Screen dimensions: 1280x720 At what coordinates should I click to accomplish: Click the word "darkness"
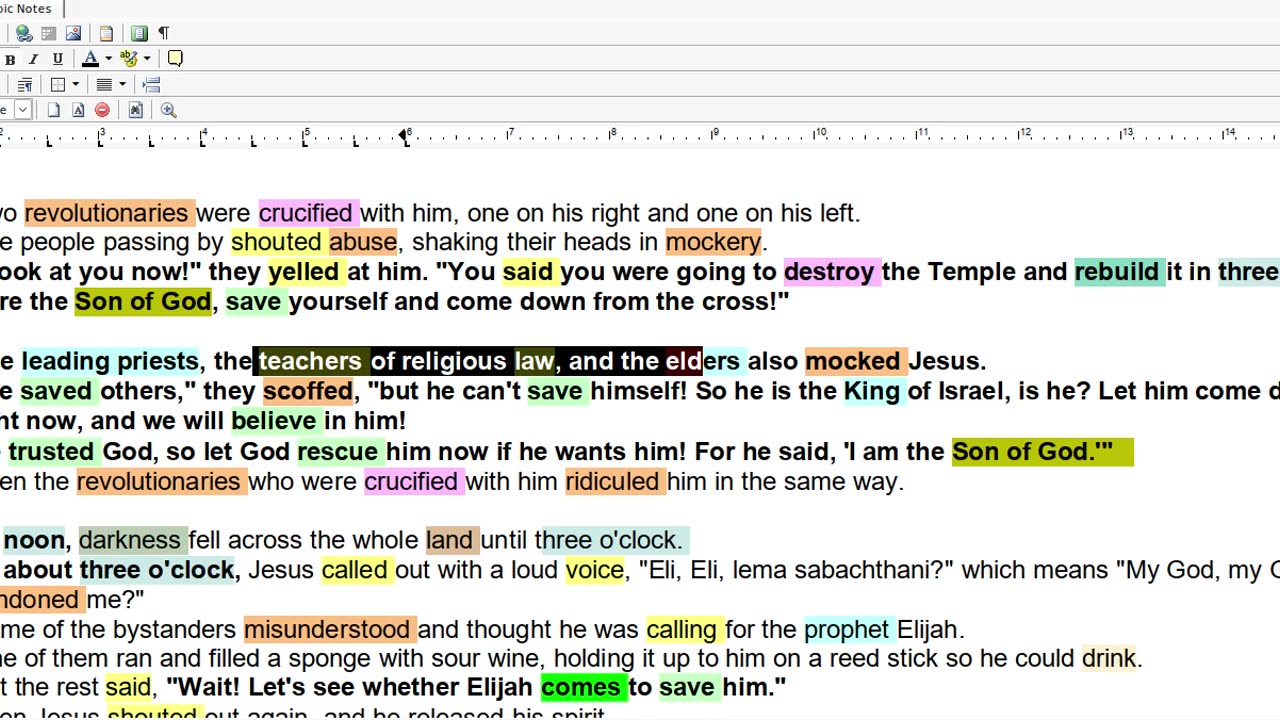[x=130, y=540]
